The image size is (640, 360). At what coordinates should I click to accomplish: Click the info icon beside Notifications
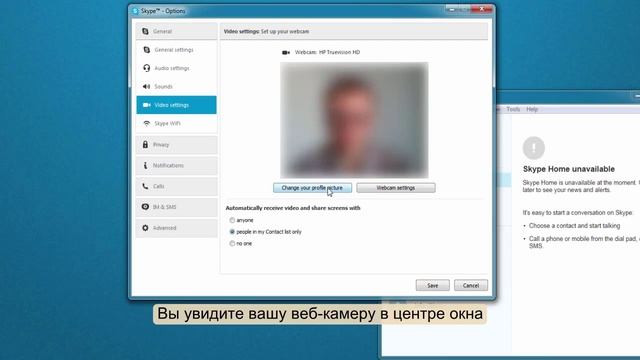[x=145, y=165]
